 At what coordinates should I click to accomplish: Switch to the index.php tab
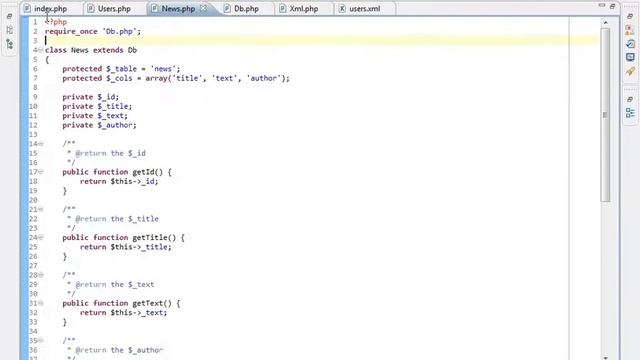(51, 9)
